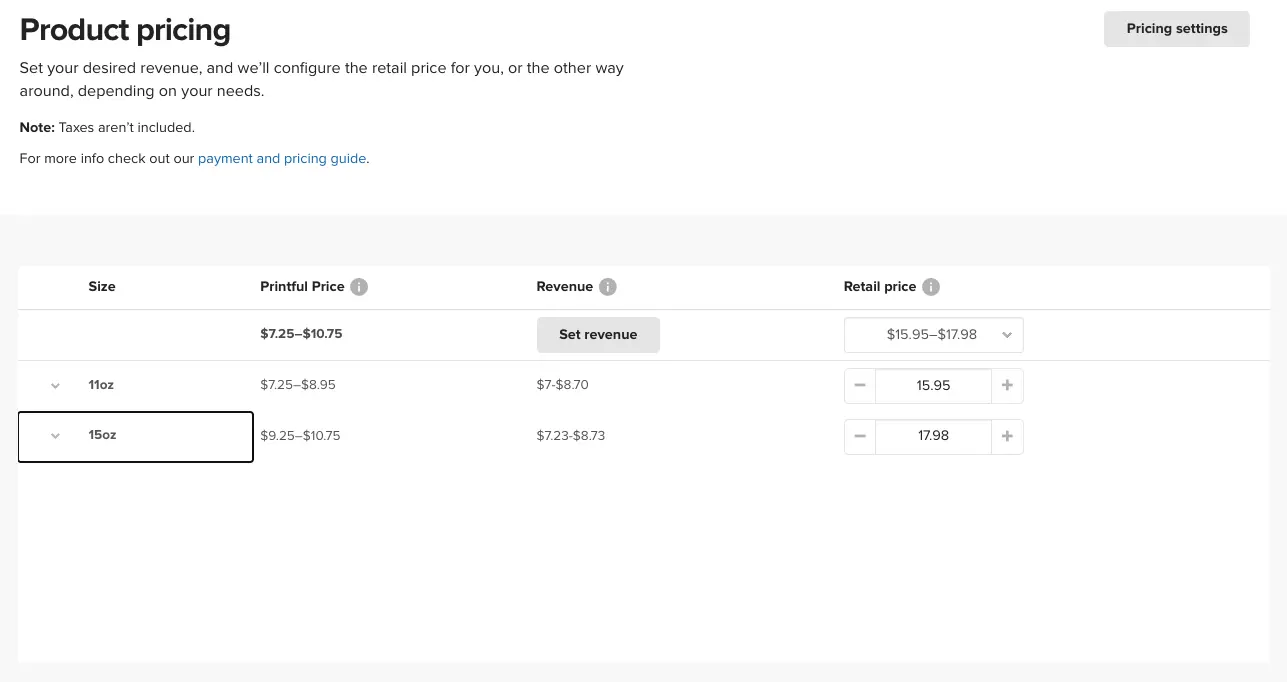
Task: Select the 15oz size label
Action: [102, 435]
